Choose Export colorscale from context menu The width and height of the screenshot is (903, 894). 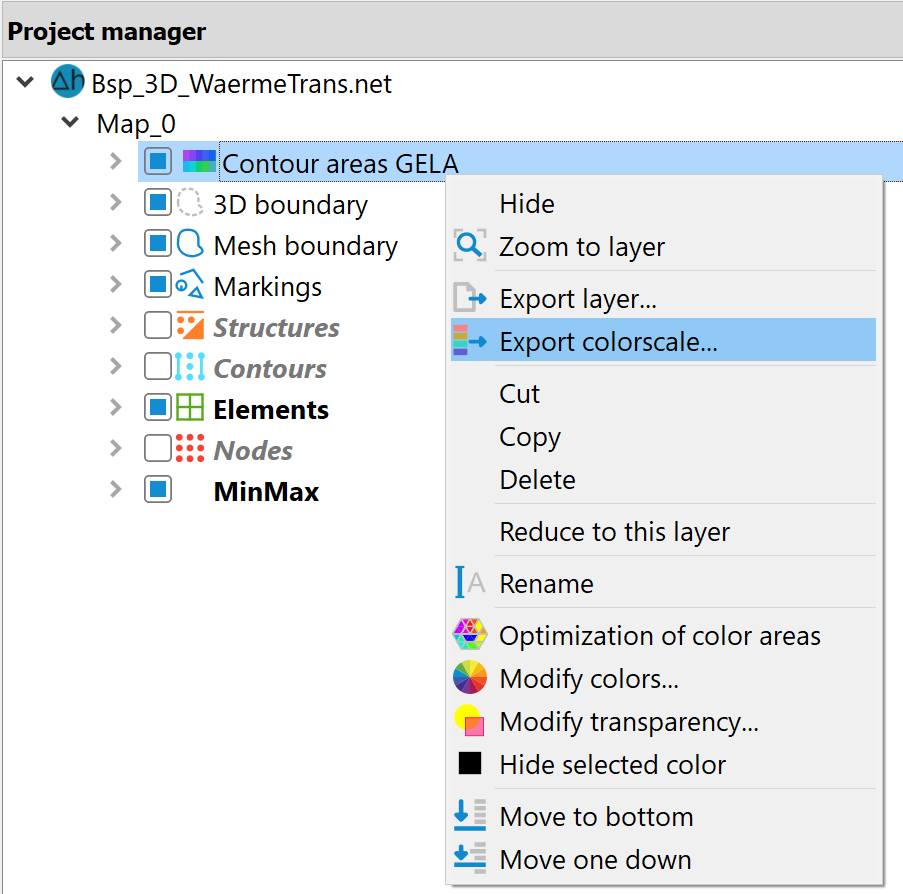[663, 341]
